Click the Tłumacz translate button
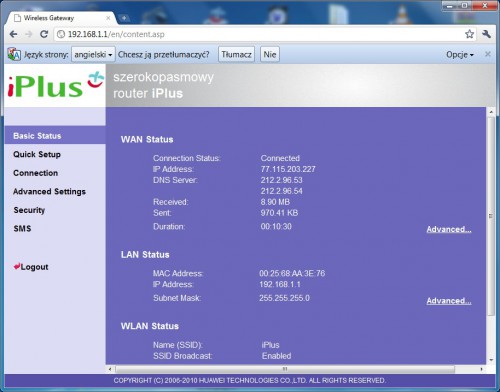The image size is (500, 392). (x=236, y=54)
